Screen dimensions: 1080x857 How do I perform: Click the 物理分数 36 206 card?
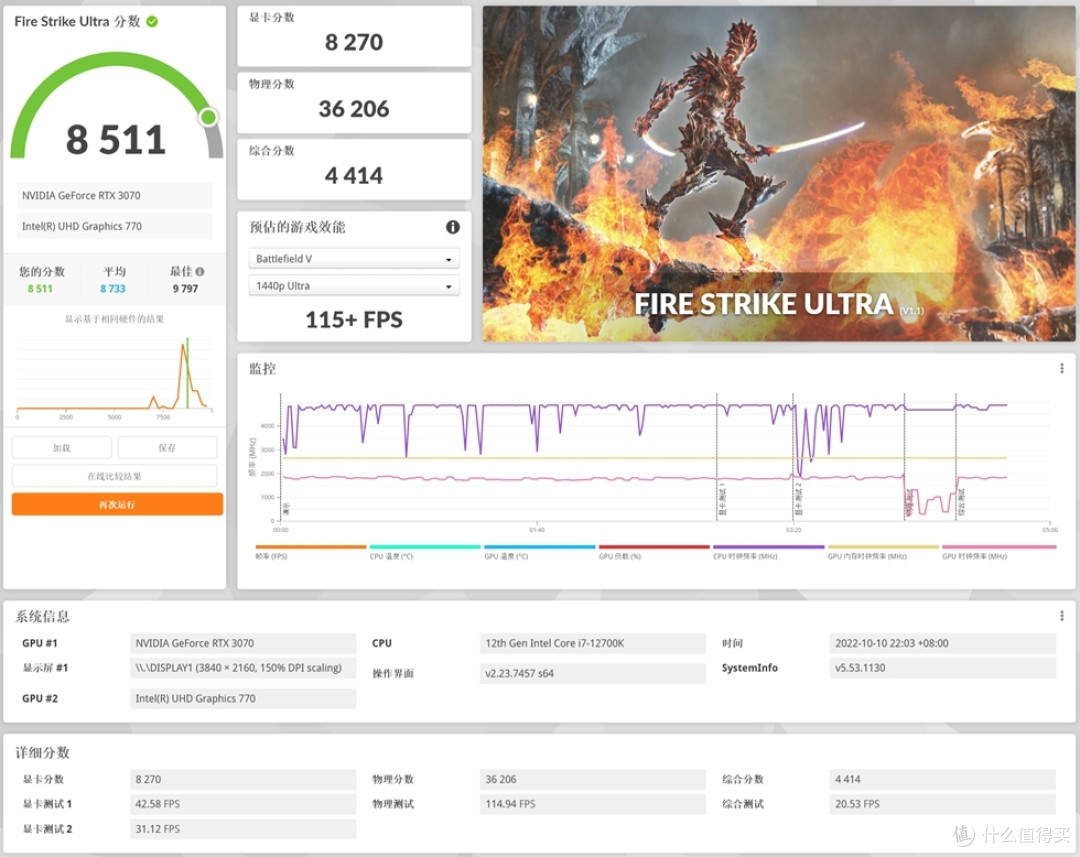pos(354,103)
